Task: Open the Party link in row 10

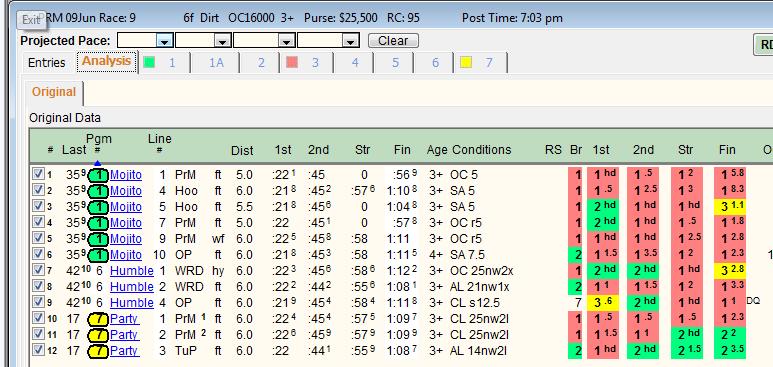Action: tap(124, 319)
